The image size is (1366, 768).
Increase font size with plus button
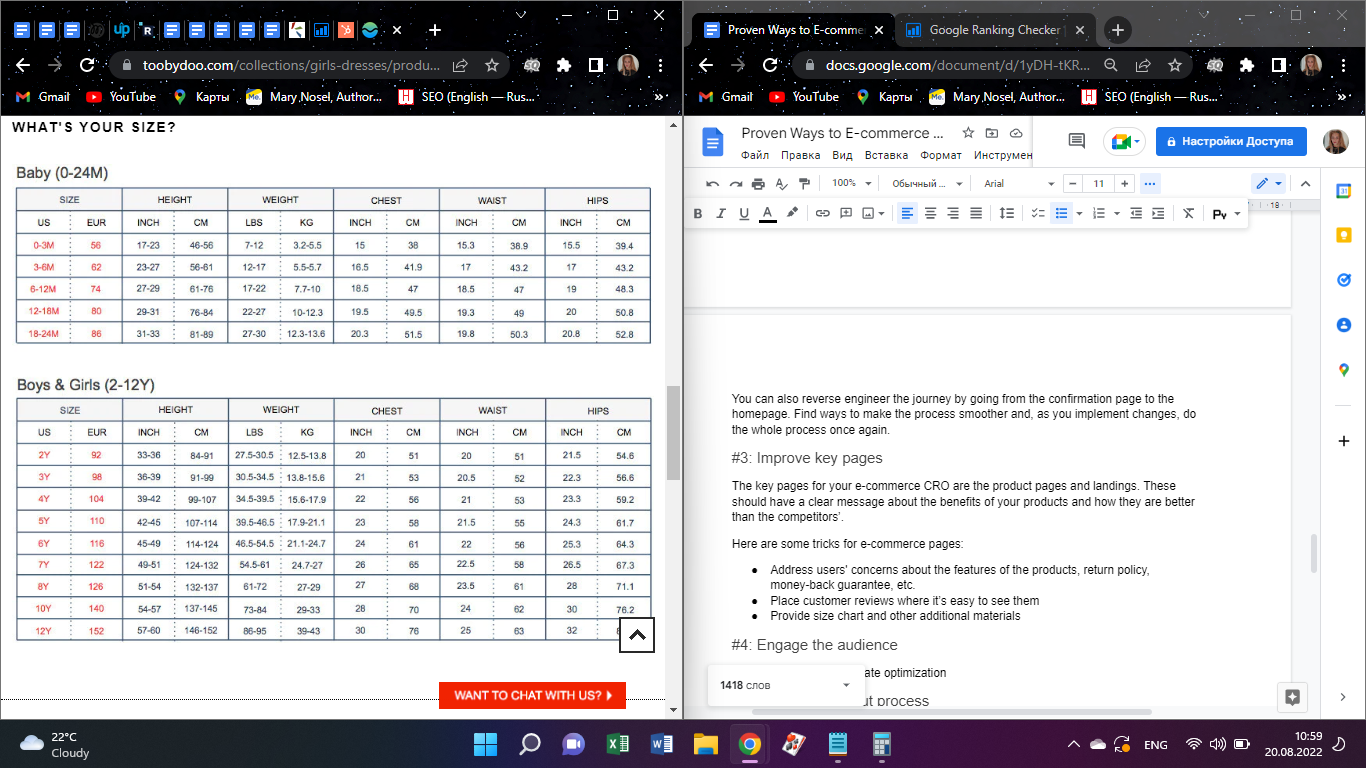pyautogui.click(x=1125, y=184)
